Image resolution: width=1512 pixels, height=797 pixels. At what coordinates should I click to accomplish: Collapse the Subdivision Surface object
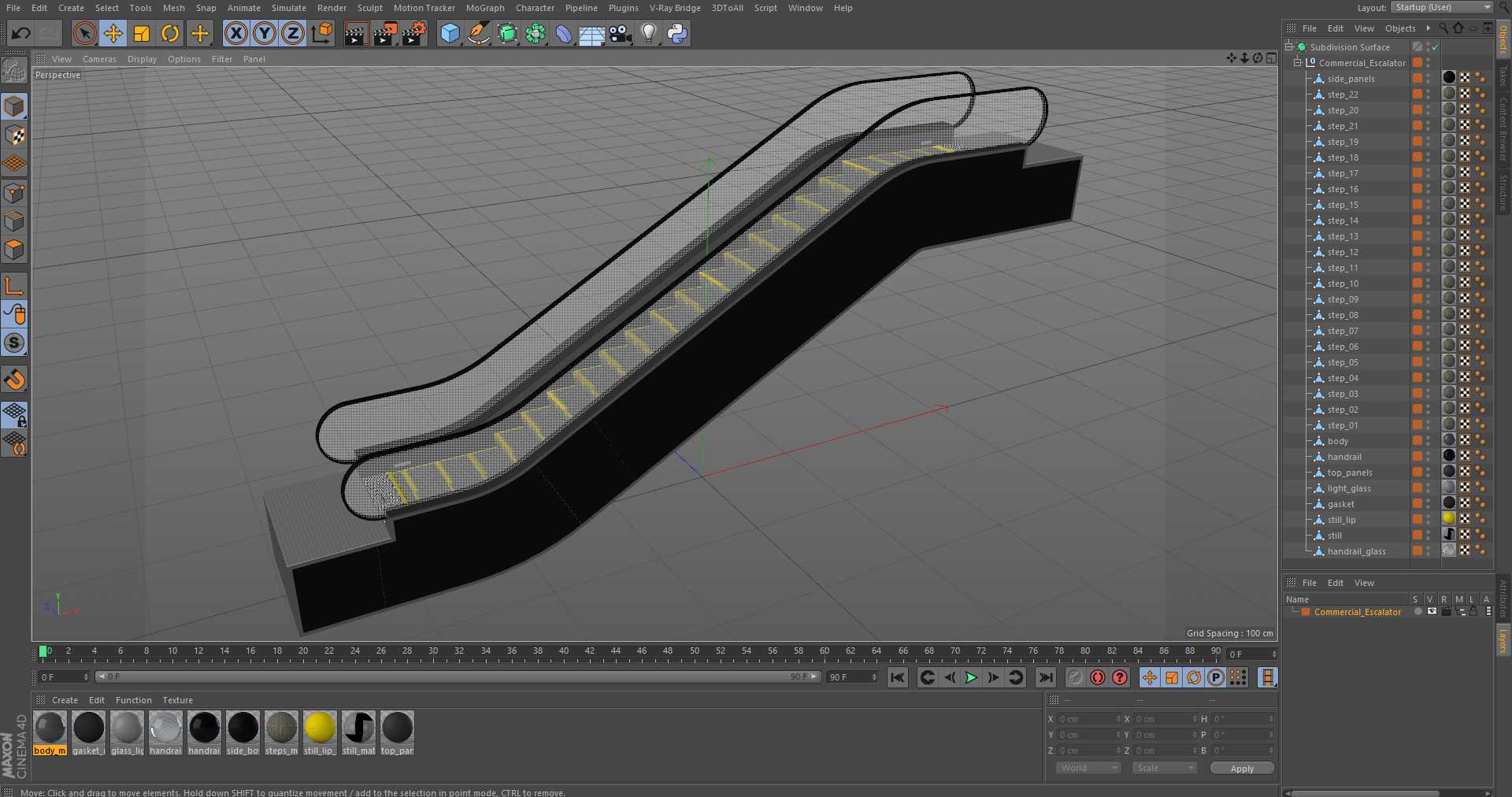click(1289, 46)
